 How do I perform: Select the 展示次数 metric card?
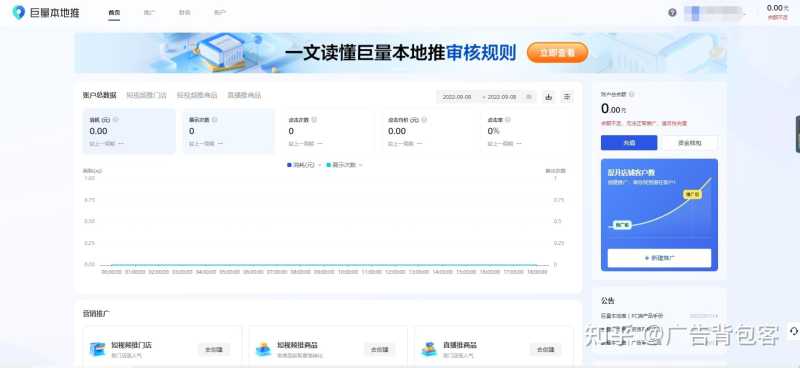(229, 131)
